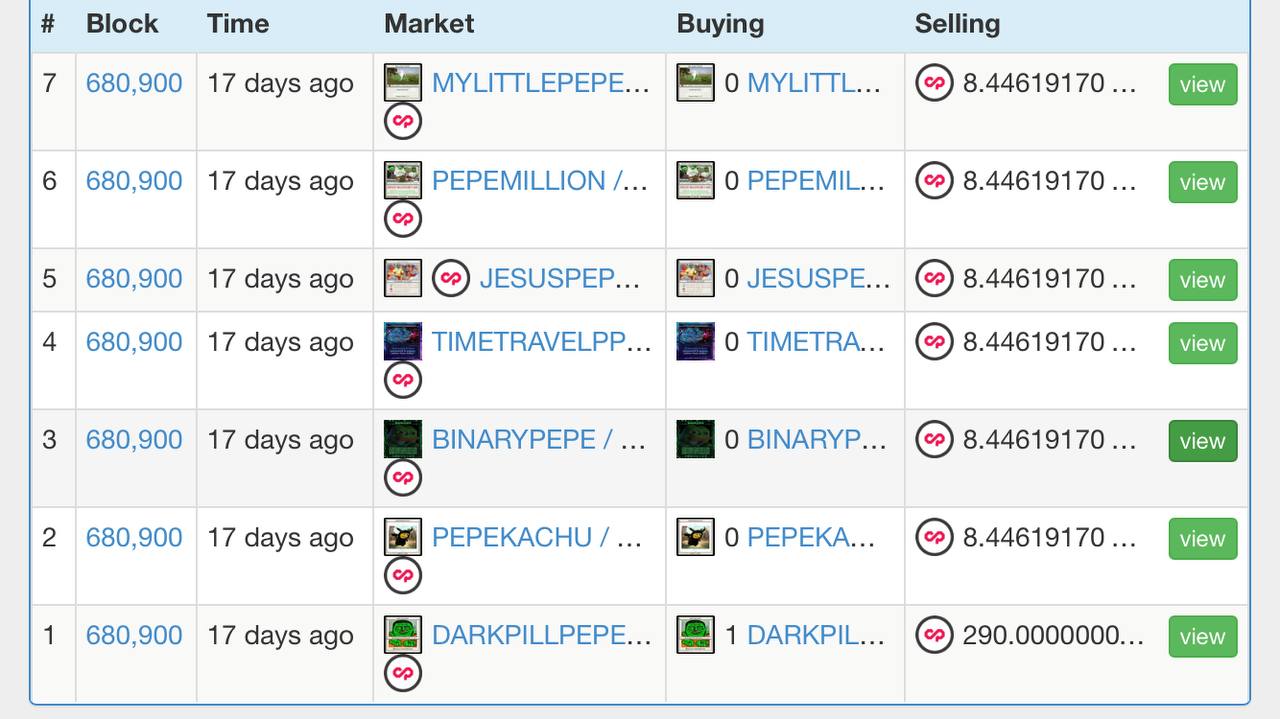Open the view button for BINARYPEPE row
Image resolution: width=1280 pixels, height=719 pixels.
coord(1202,441)
